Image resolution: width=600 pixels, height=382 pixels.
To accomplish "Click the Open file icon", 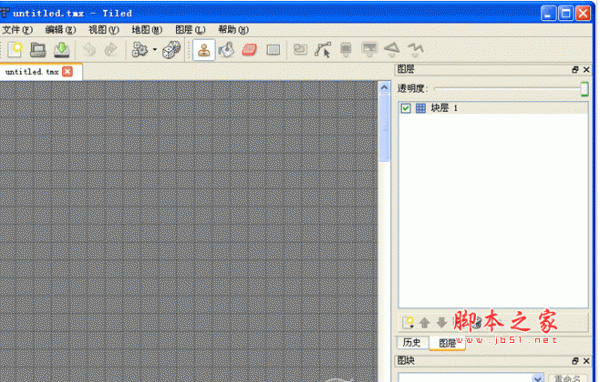I will pos(38,50).
